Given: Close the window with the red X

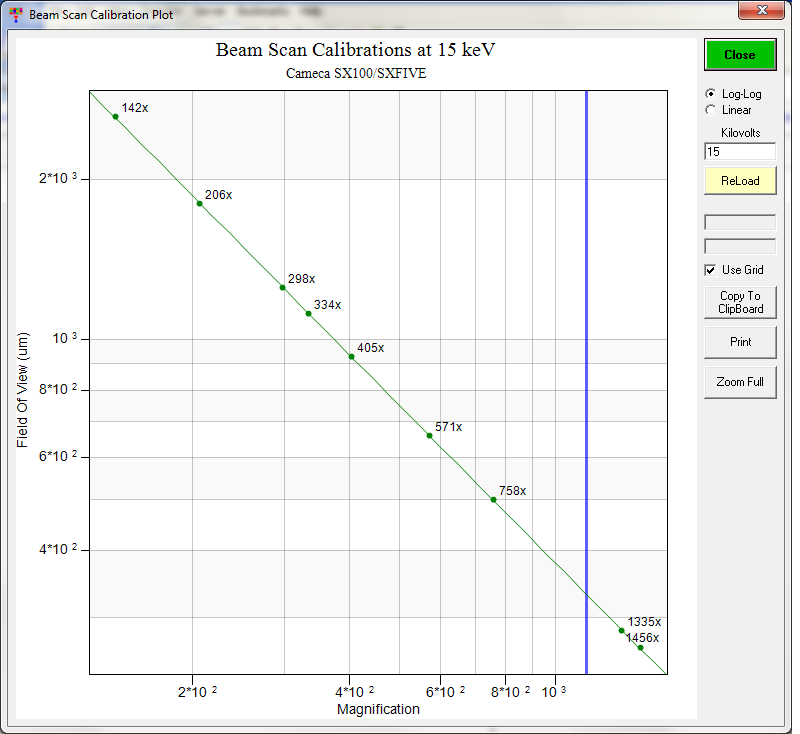Looking at the screenshot, I should click(x=762, y=12).
